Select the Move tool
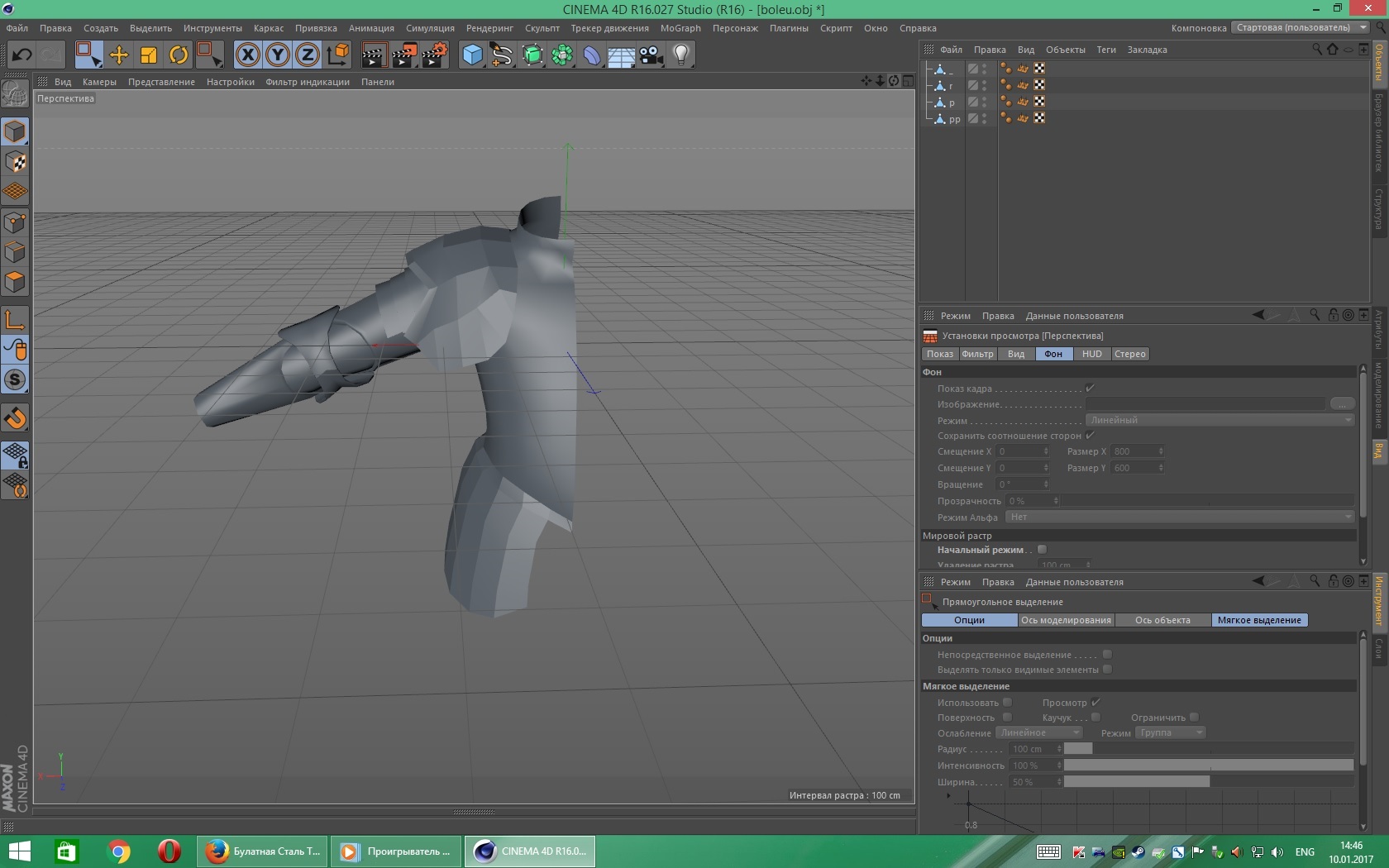This screenshot has width=1389, height=868. click(x=119, y=55)
